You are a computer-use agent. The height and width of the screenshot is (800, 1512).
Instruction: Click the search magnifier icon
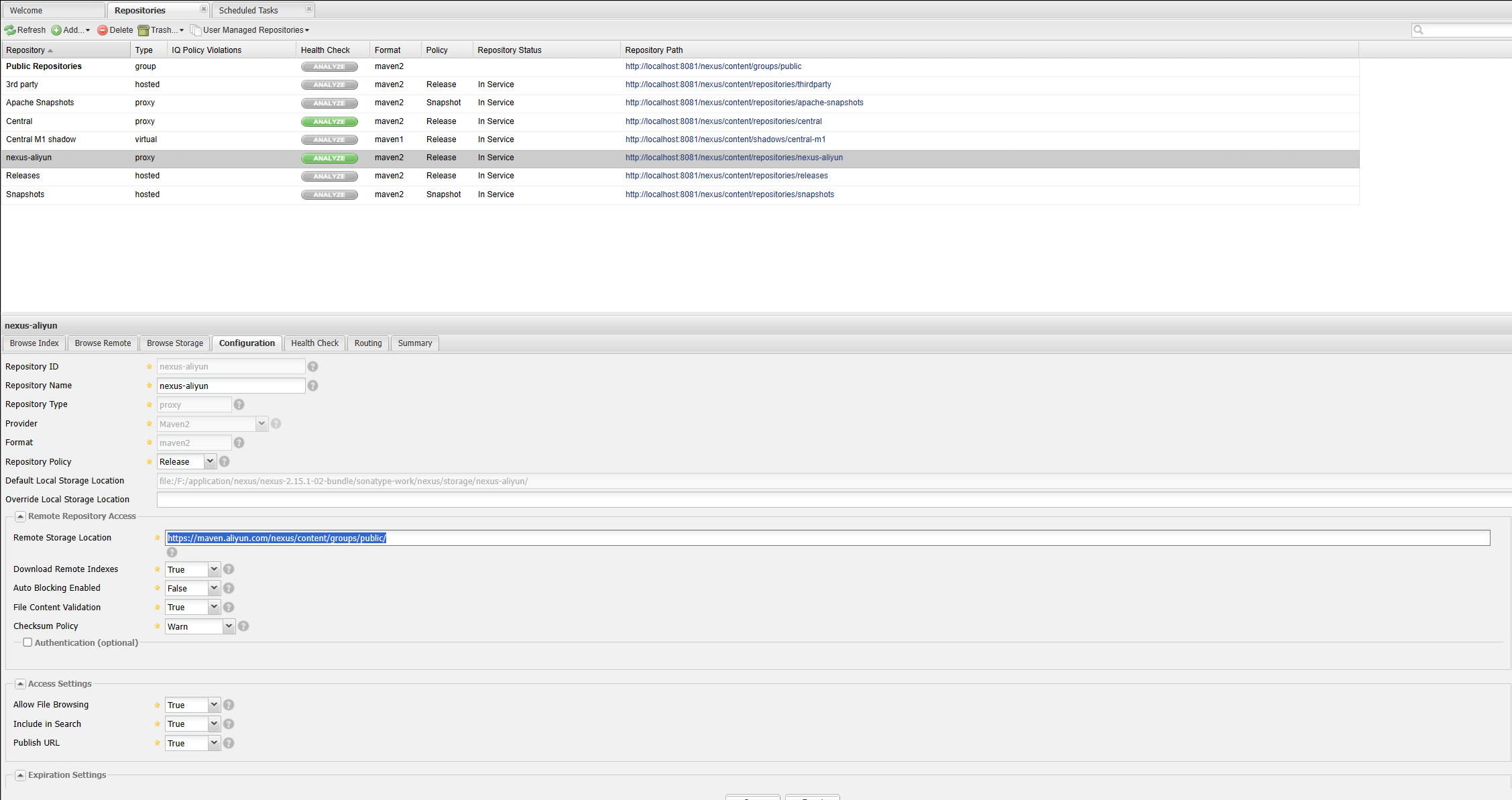click(1418, 30)
